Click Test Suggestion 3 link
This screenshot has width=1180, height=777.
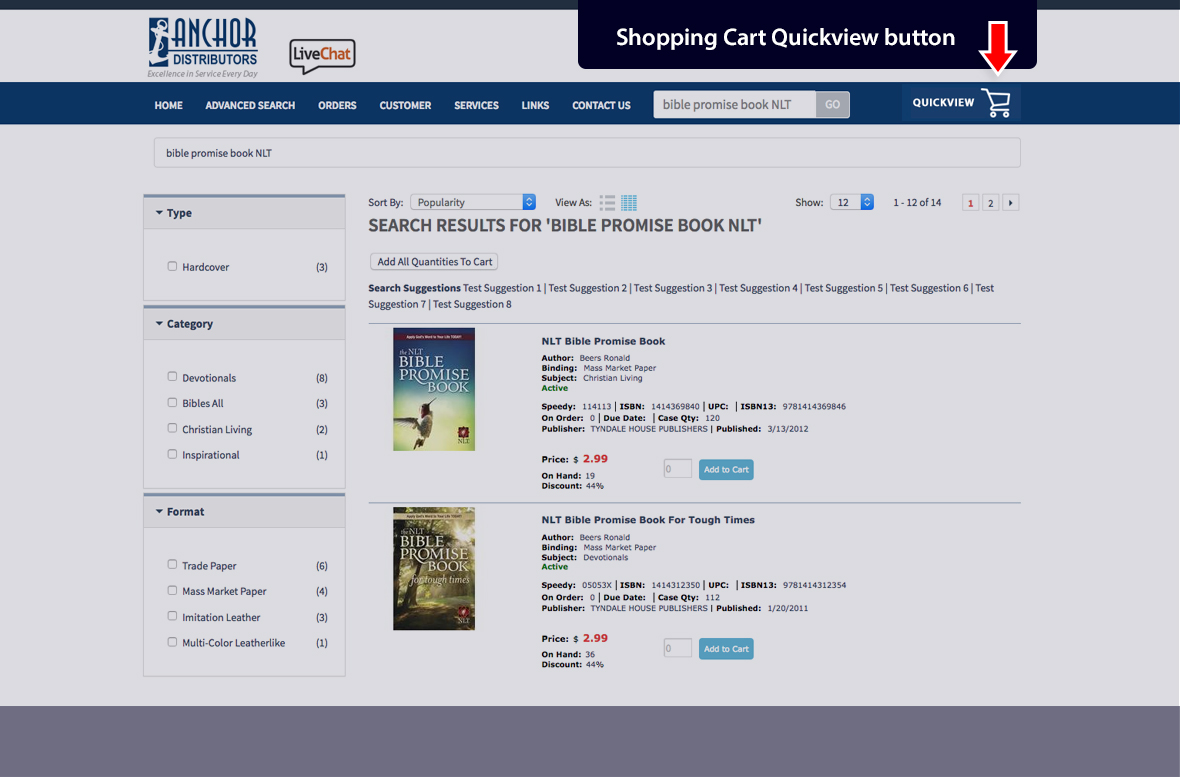(673, 288)
